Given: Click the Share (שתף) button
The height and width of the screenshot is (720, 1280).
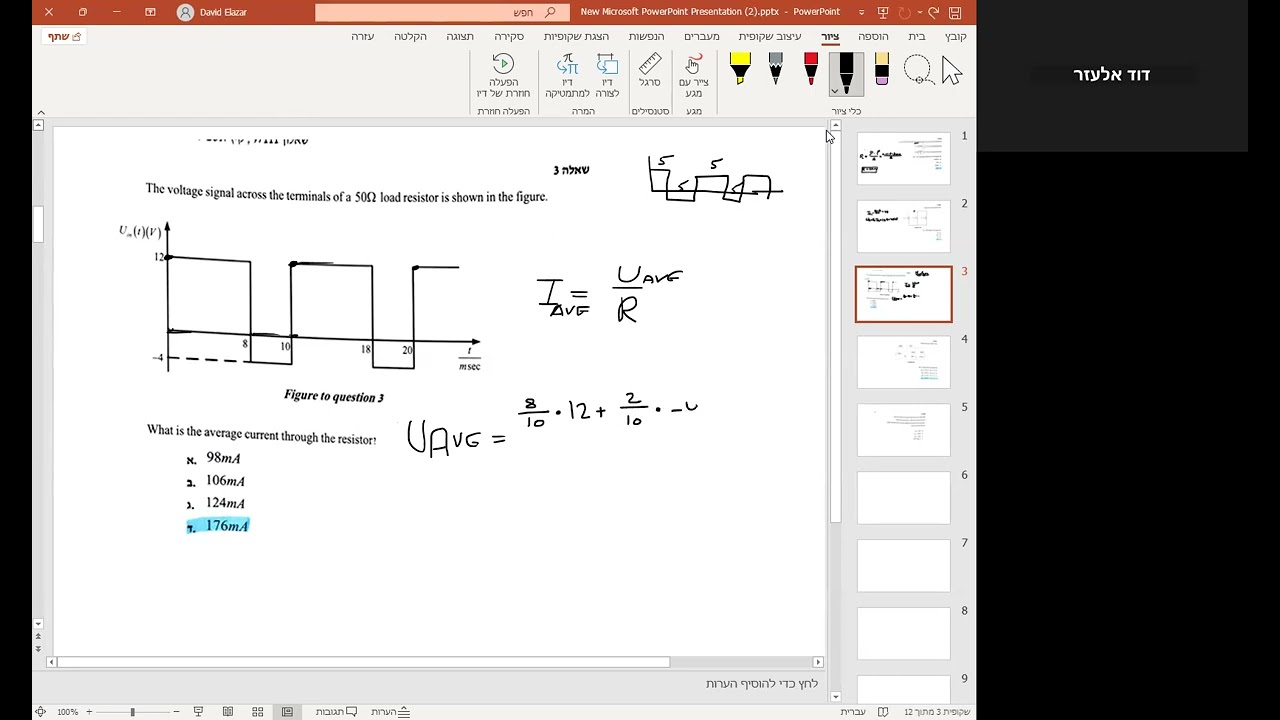Looking at the screenshot, I should point(65,36).
